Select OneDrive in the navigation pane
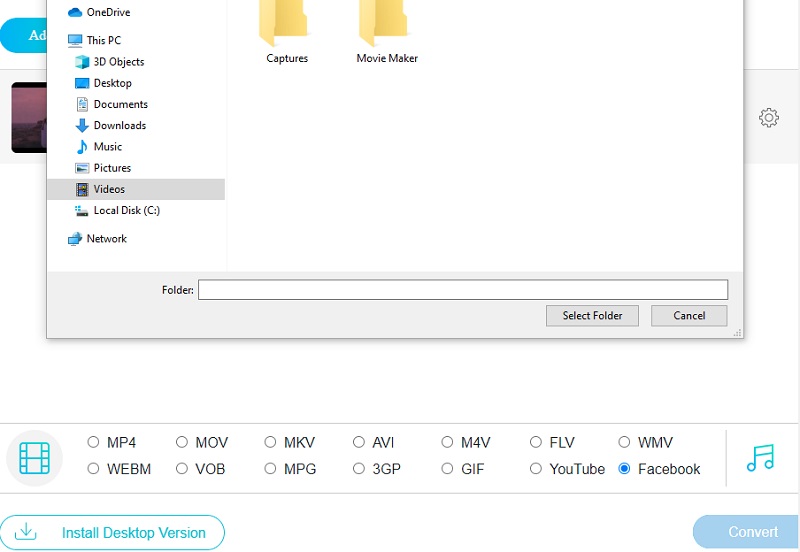Image resolution: width=800 pixels, height=552 pixels. click(107, 12)
